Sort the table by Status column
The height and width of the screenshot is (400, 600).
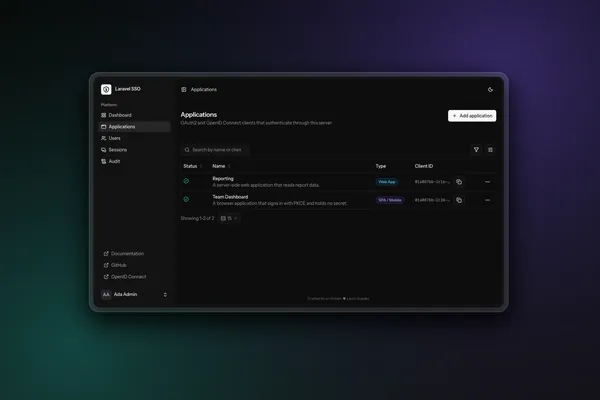(x=193, y=166)
